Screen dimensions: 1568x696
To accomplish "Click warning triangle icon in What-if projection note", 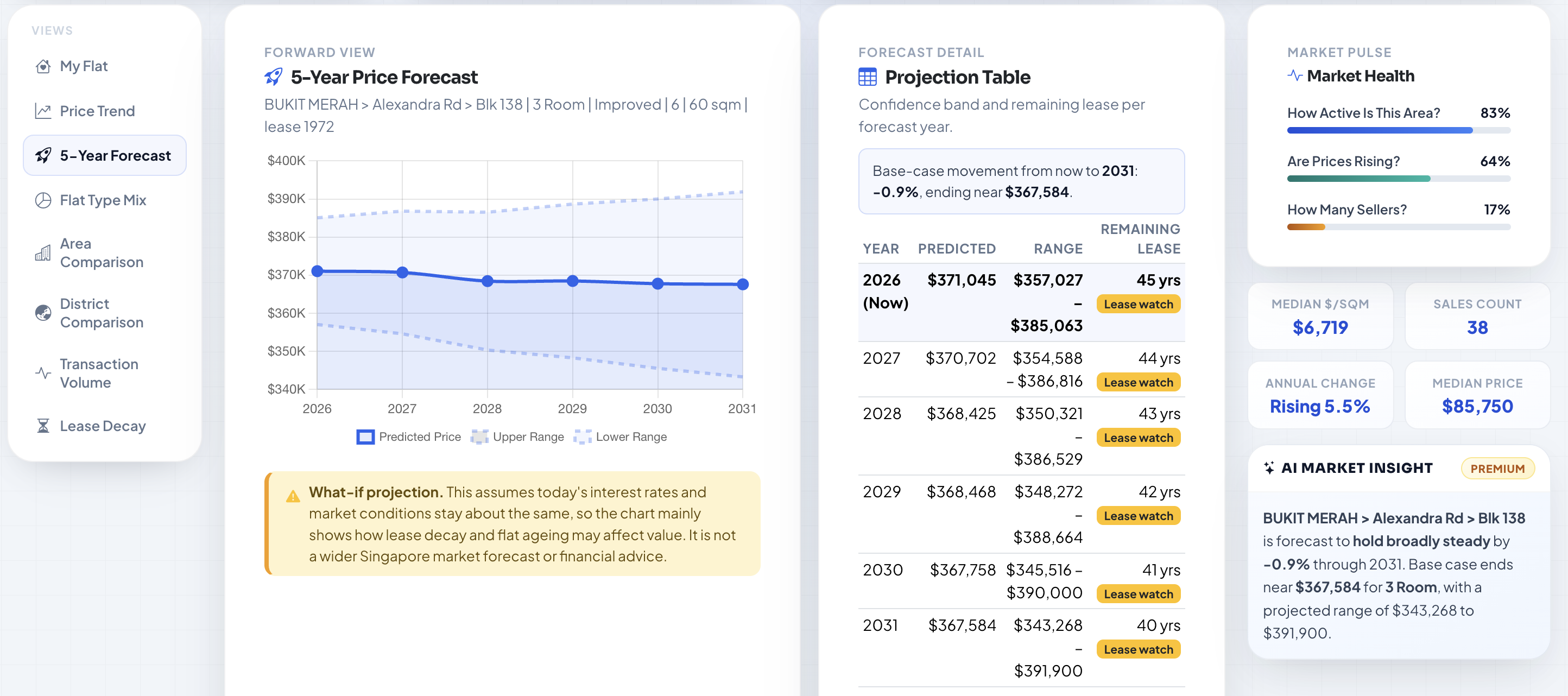I will tap(293, 496).
